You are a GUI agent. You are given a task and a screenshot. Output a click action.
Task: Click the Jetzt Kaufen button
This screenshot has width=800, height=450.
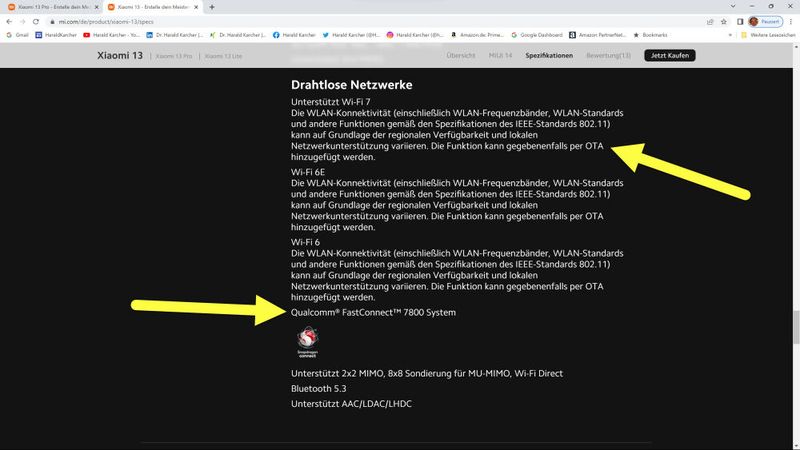click(669, 55)
